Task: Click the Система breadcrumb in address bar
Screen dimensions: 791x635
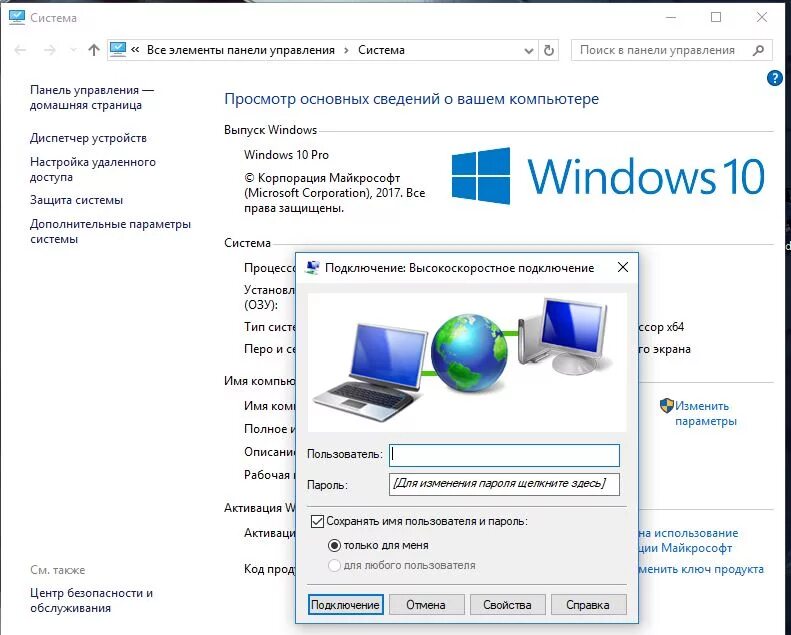Action: [381, 50]
